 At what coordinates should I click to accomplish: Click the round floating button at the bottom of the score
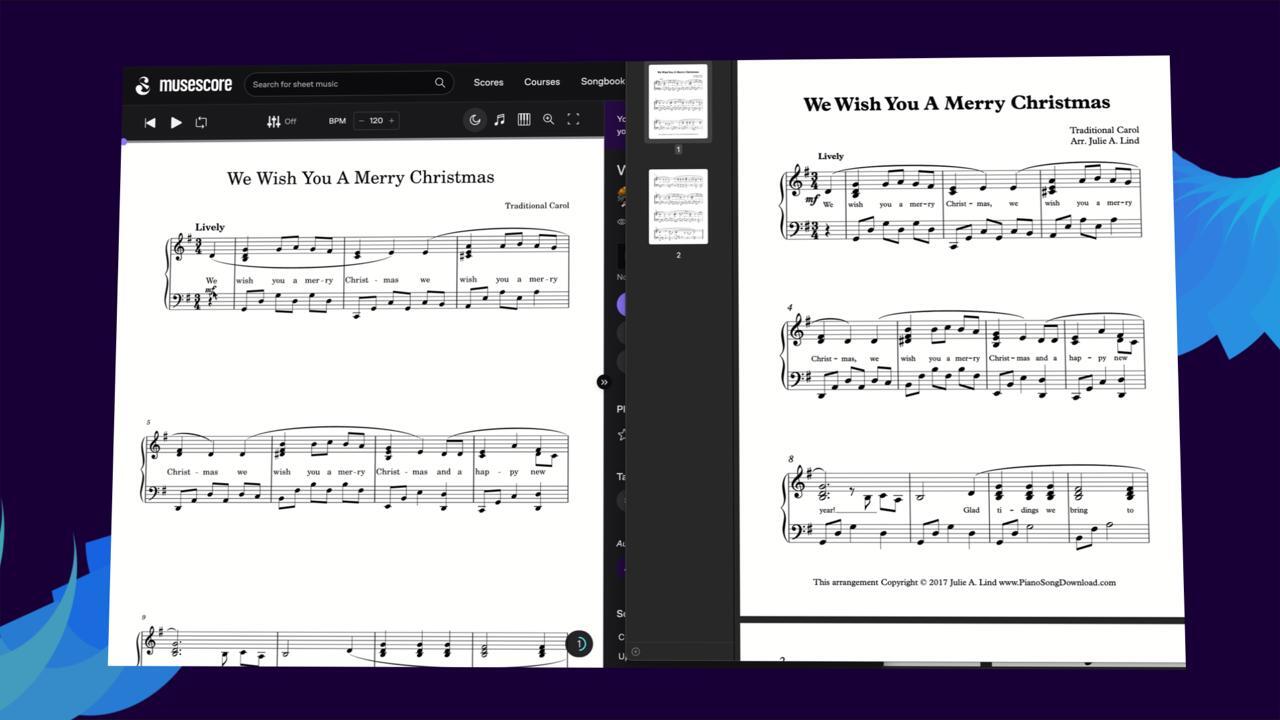(x=579, y=643)
